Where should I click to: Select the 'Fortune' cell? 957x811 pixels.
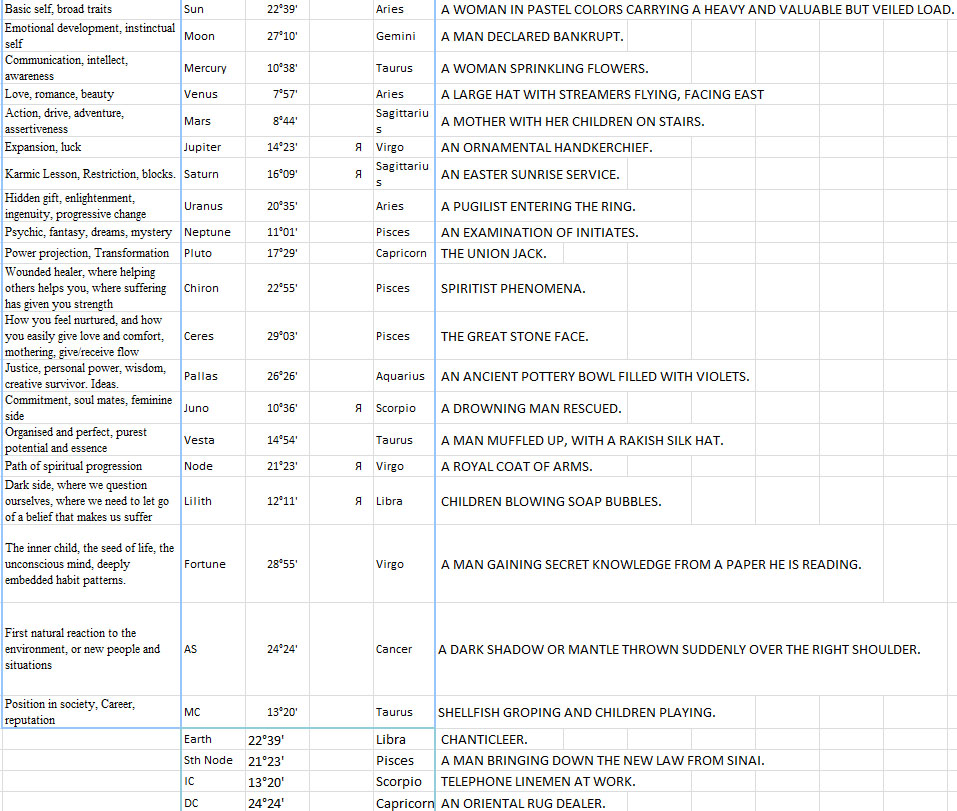[x=213, y=564]
